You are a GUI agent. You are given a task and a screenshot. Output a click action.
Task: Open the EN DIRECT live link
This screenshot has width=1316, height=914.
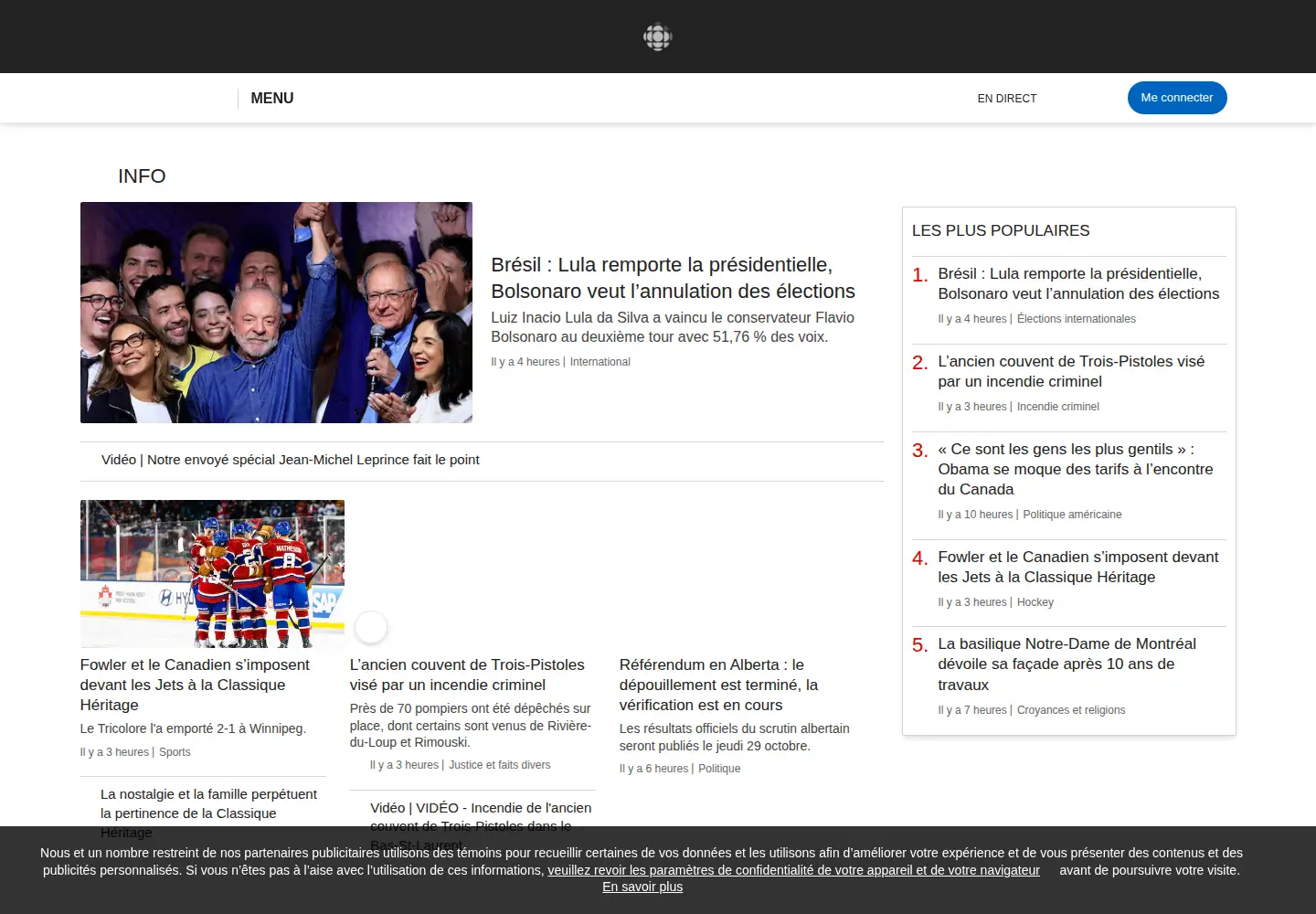(x=1007, y=99)
